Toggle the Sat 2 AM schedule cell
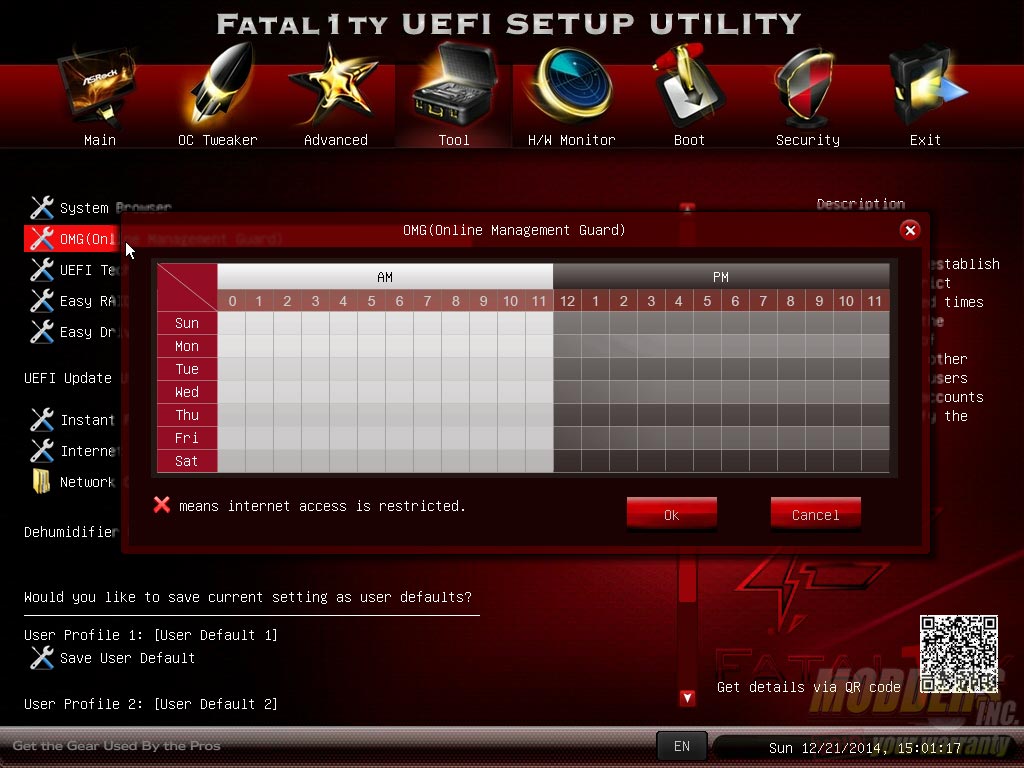This screenshot has height=768, width=1024. pyautogui.click(x=287, y=460)
